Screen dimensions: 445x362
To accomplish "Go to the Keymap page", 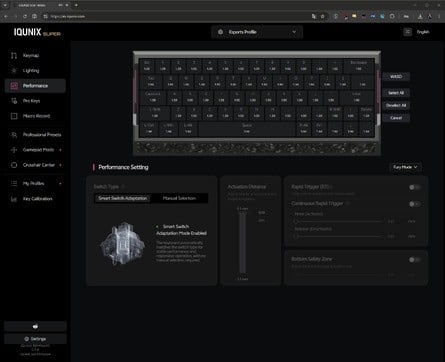I will pos(35,55).
